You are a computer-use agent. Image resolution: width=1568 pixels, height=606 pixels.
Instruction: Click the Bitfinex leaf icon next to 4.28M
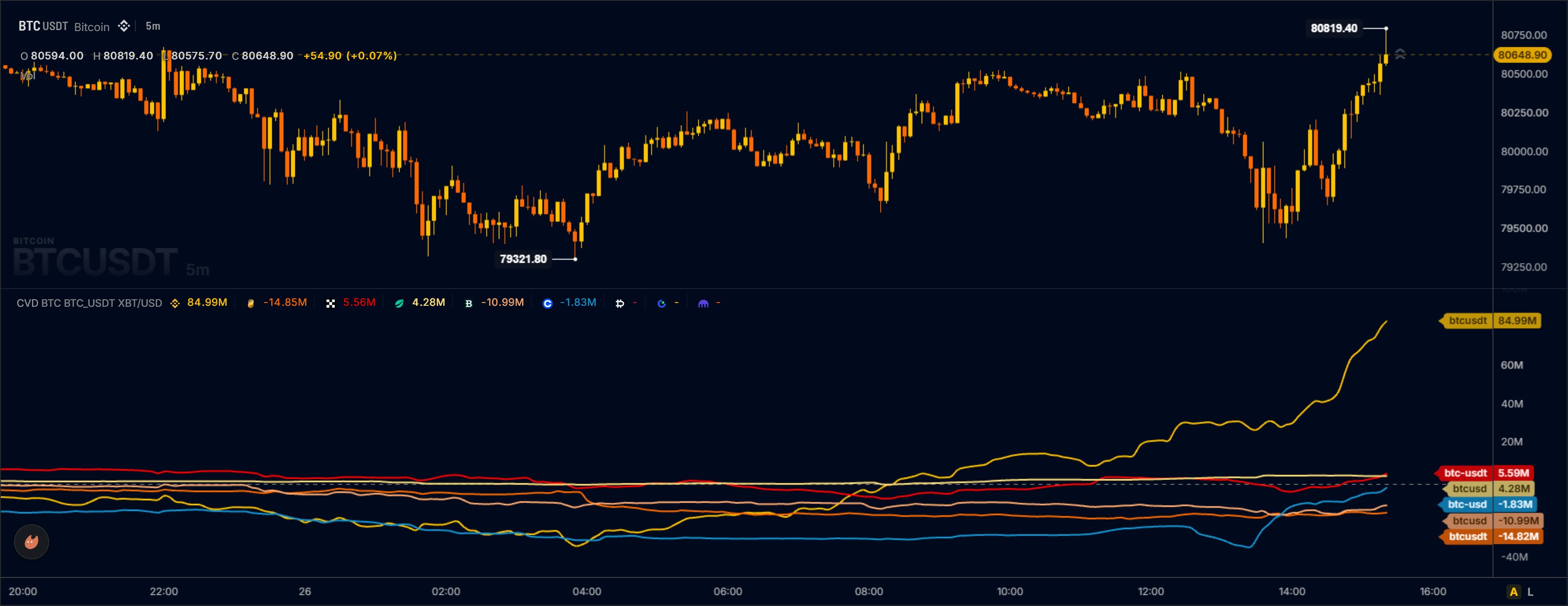point(399,303)
